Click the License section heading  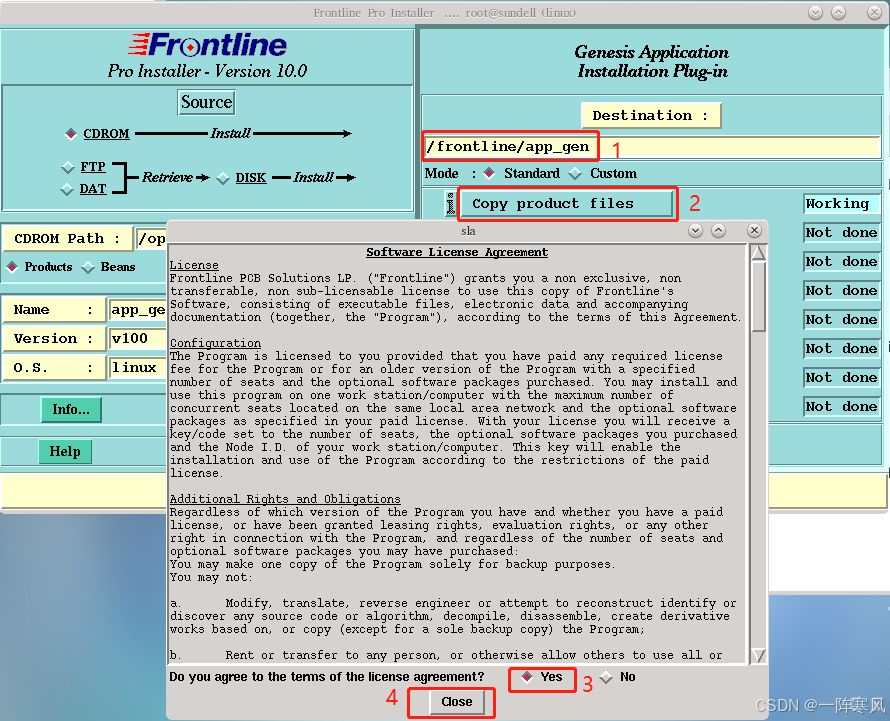[x=194, y=265]
